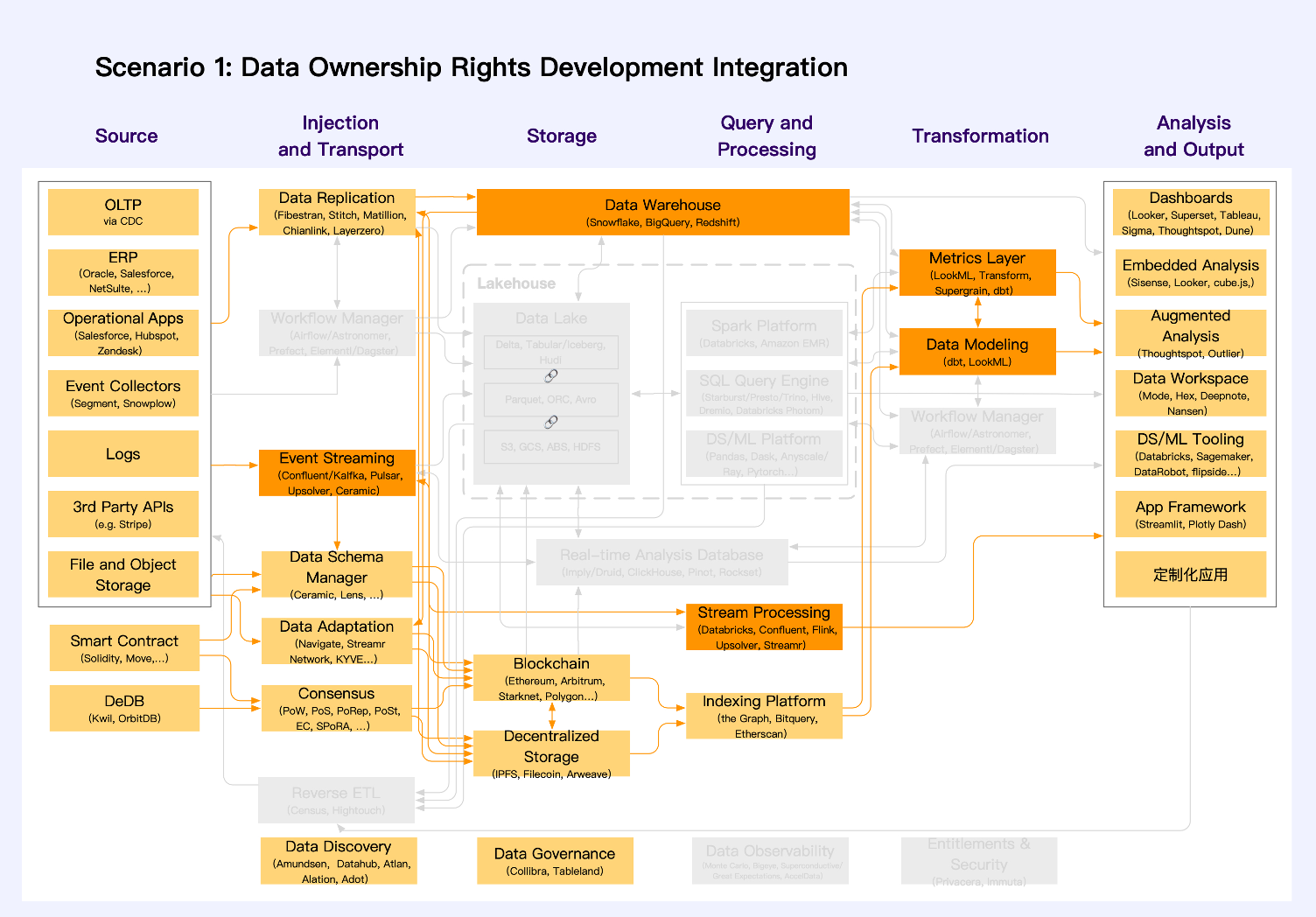Select the Metrics Layer box
1316x917 pixels.
pyautogui.click(x=977, y=272)
